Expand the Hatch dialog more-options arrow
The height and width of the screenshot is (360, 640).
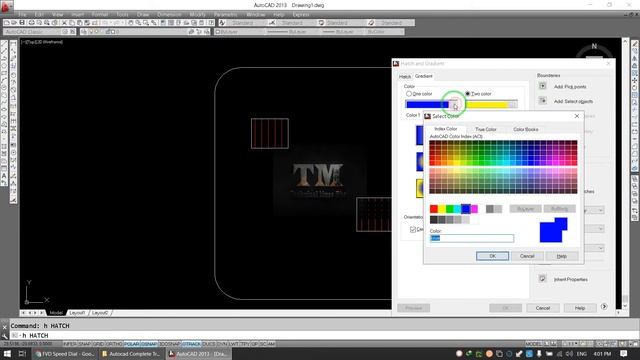pos(604,307)
